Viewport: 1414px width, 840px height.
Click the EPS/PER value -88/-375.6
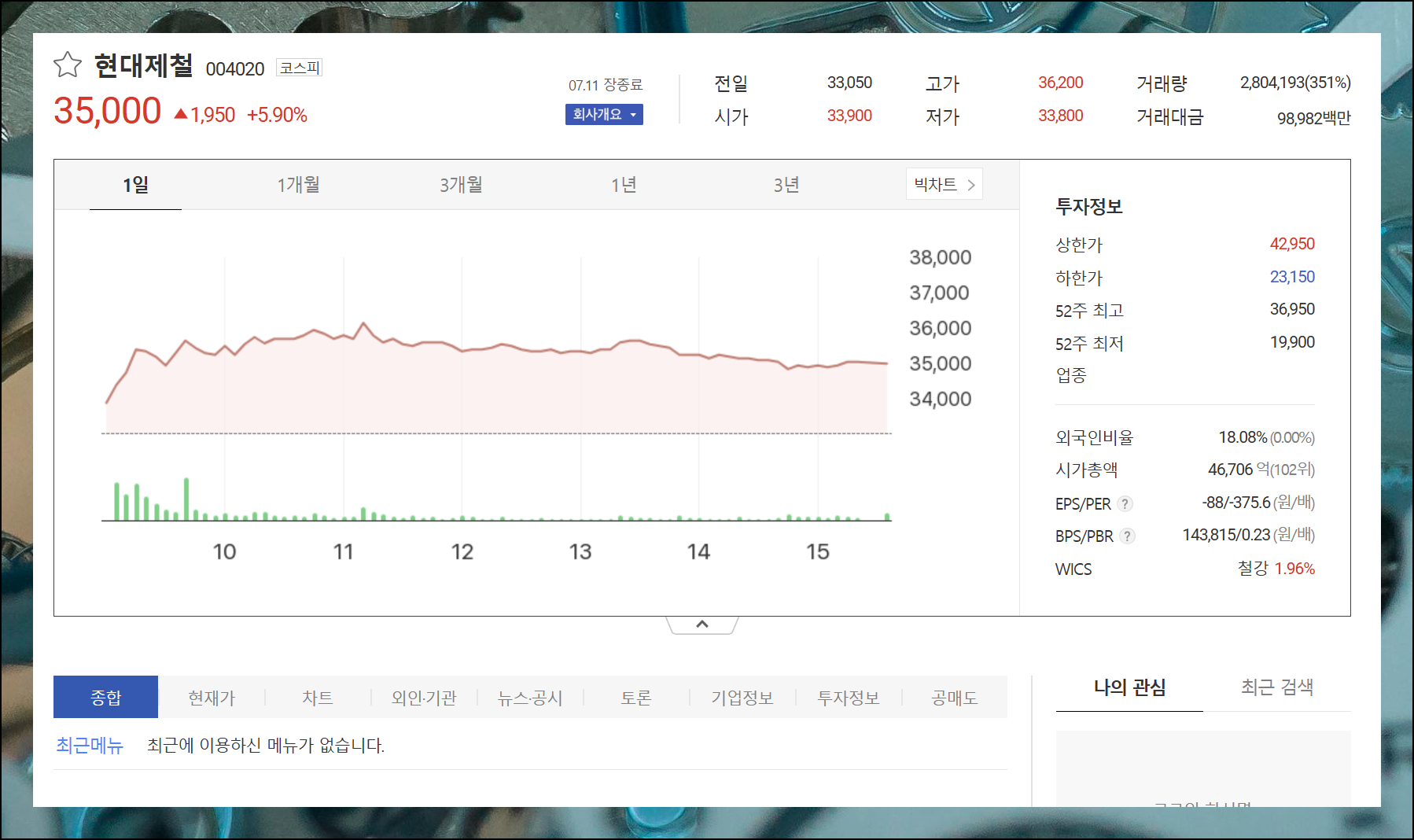click(1235, 502)
